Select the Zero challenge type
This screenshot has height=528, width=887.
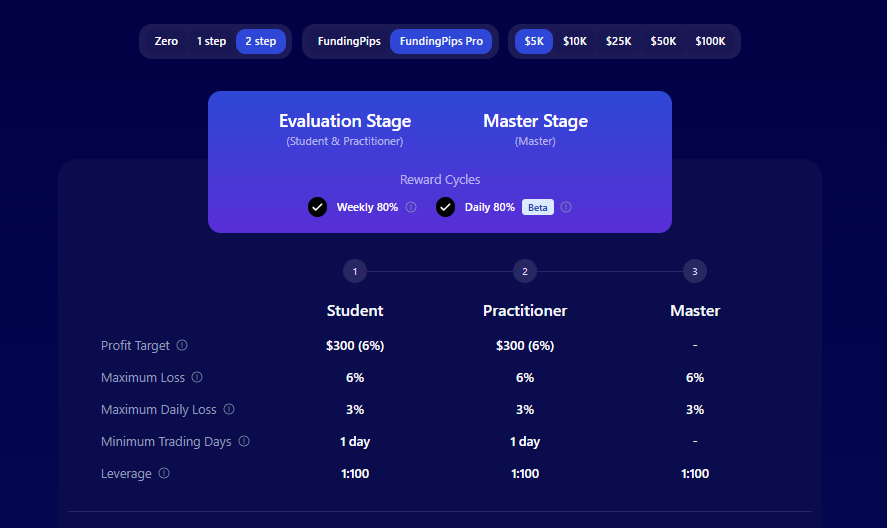[166, 41]
